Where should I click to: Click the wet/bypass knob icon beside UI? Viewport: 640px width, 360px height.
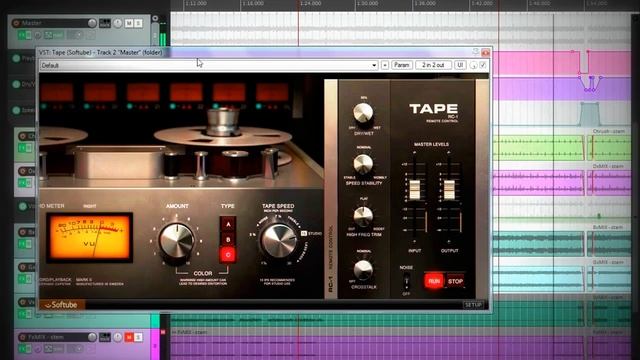473,65
